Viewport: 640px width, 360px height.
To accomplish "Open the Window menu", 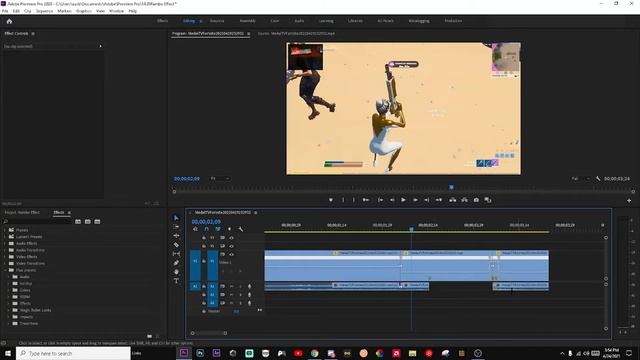I will (116, 11).
